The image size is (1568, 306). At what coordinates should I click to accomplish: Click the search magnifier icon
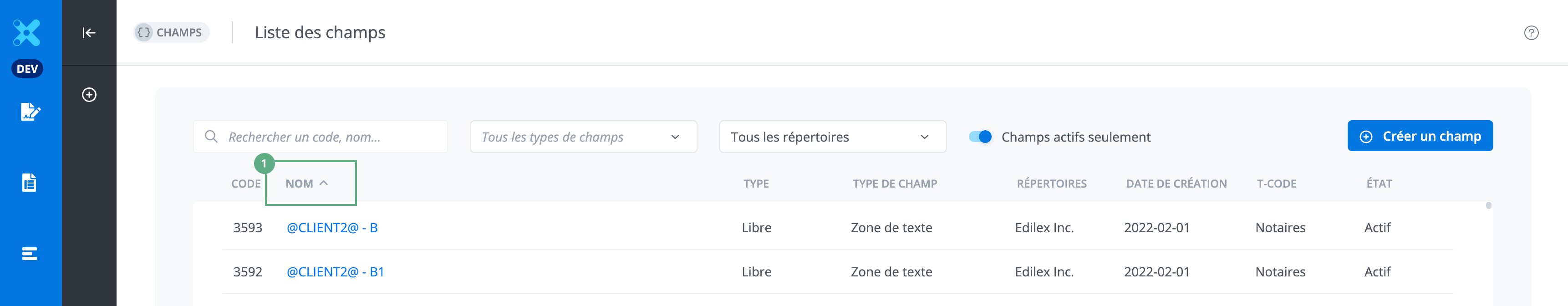coord(211,136)
